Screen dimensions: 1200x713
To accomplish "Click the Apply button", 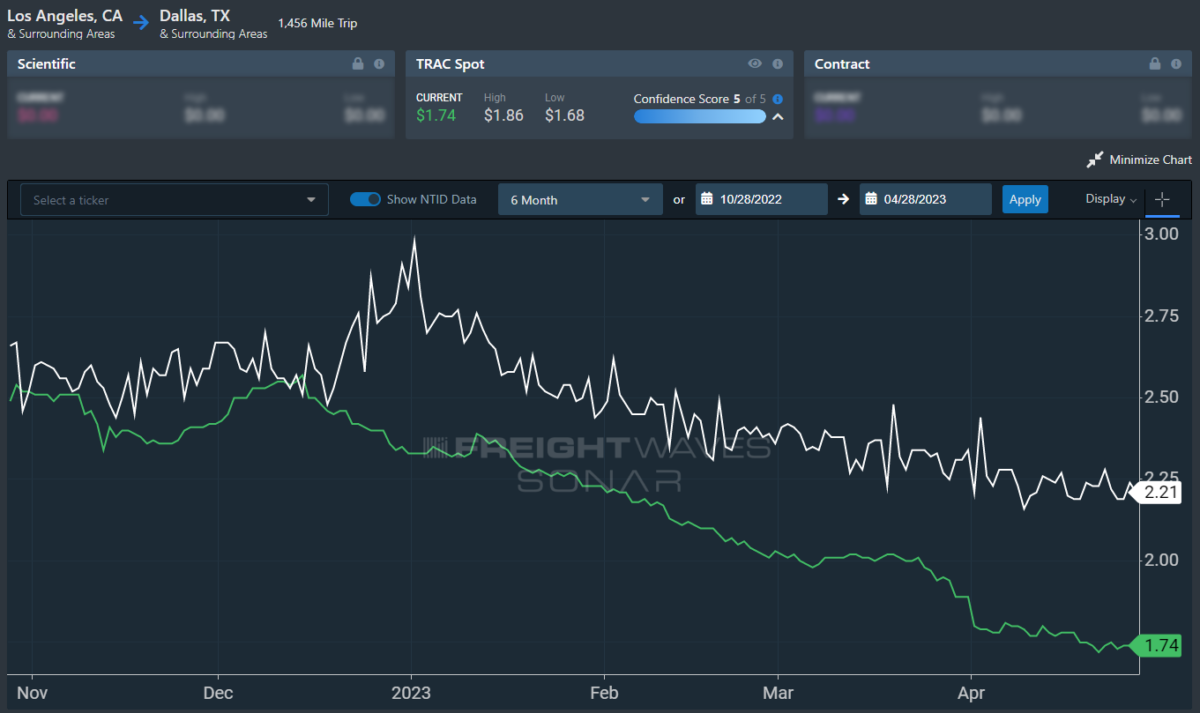I will (1025, 199).
